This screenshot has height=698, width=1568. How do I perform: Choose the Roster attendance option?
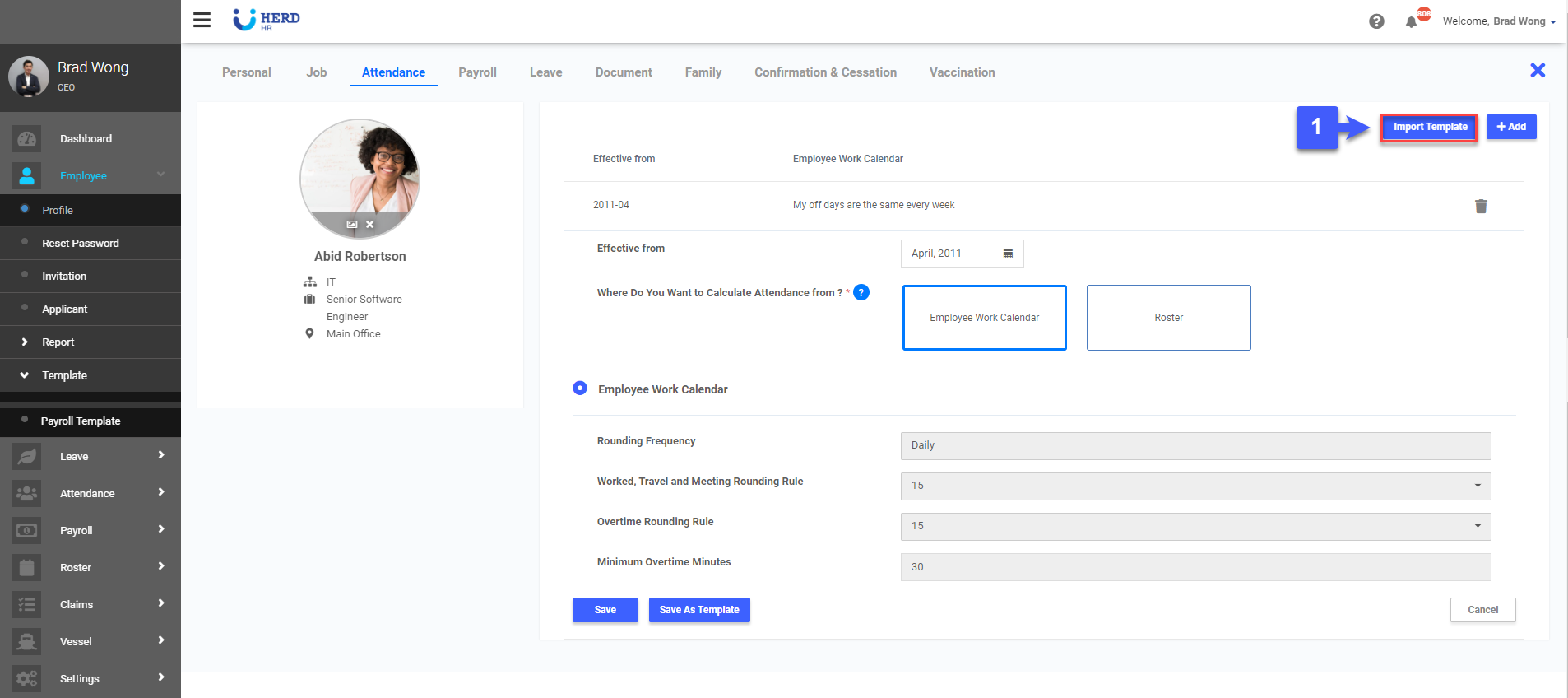point(1168,318)
